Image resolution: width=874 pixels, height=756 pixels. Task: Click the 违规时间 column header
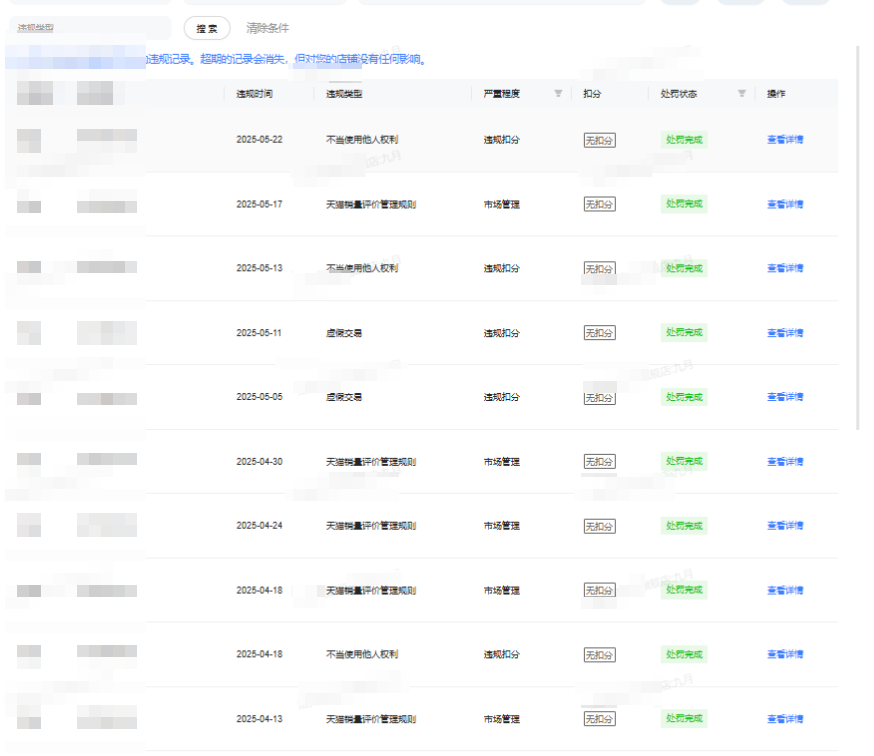click(x=254, y=94)
